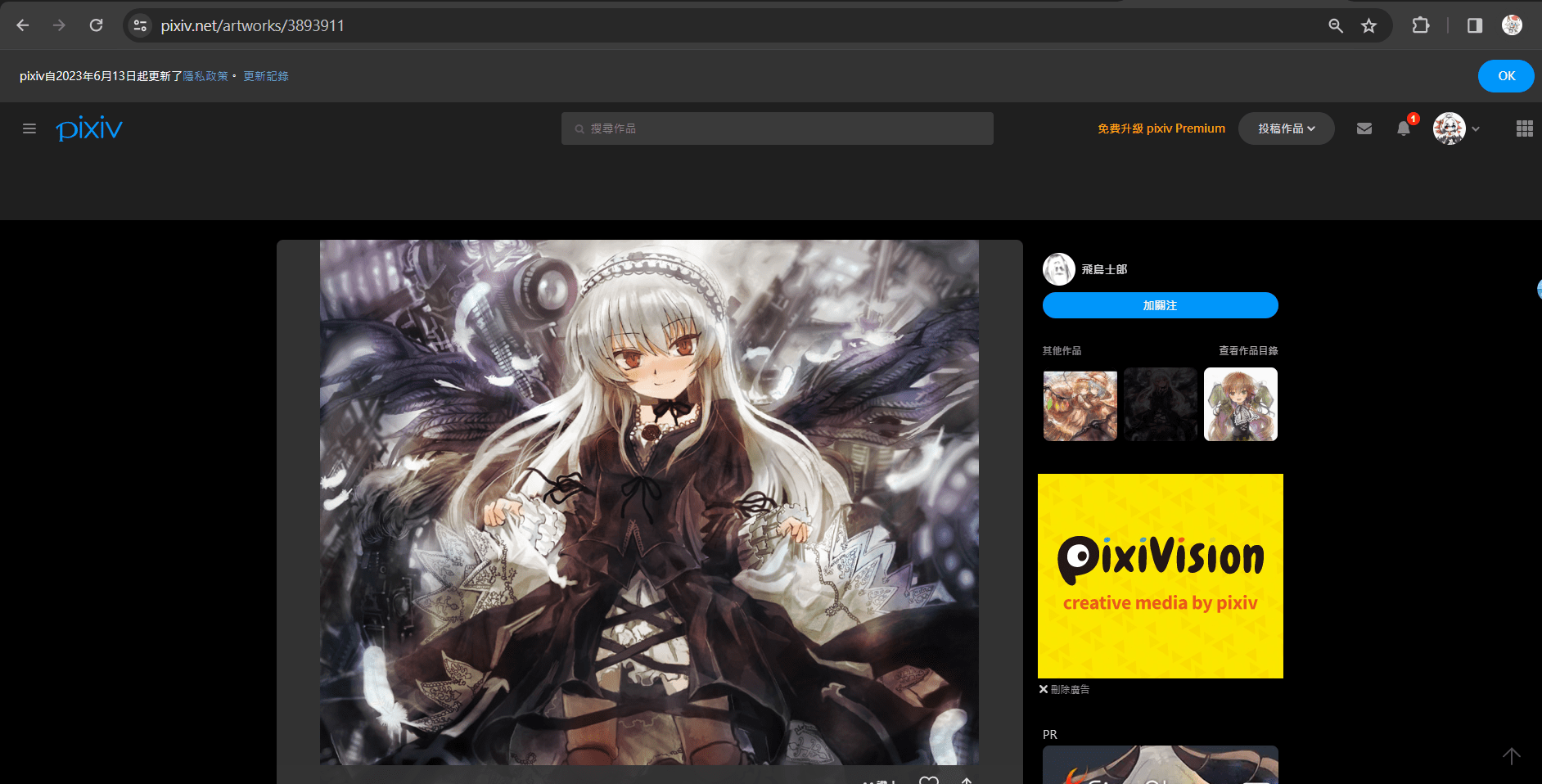Open the 隱私政策 privacy policy link
This screenshot has height=784, width=1542.
click(205, 76)
